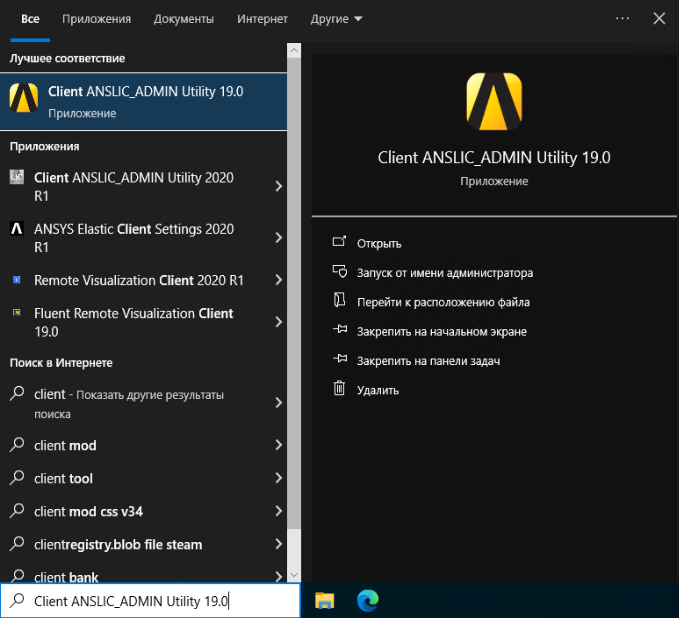The width and height of the screenshot is (679, 618).
Task: Choose Удалить to uninstall the app
Action: pyautogui.click(x=378, y=390)
